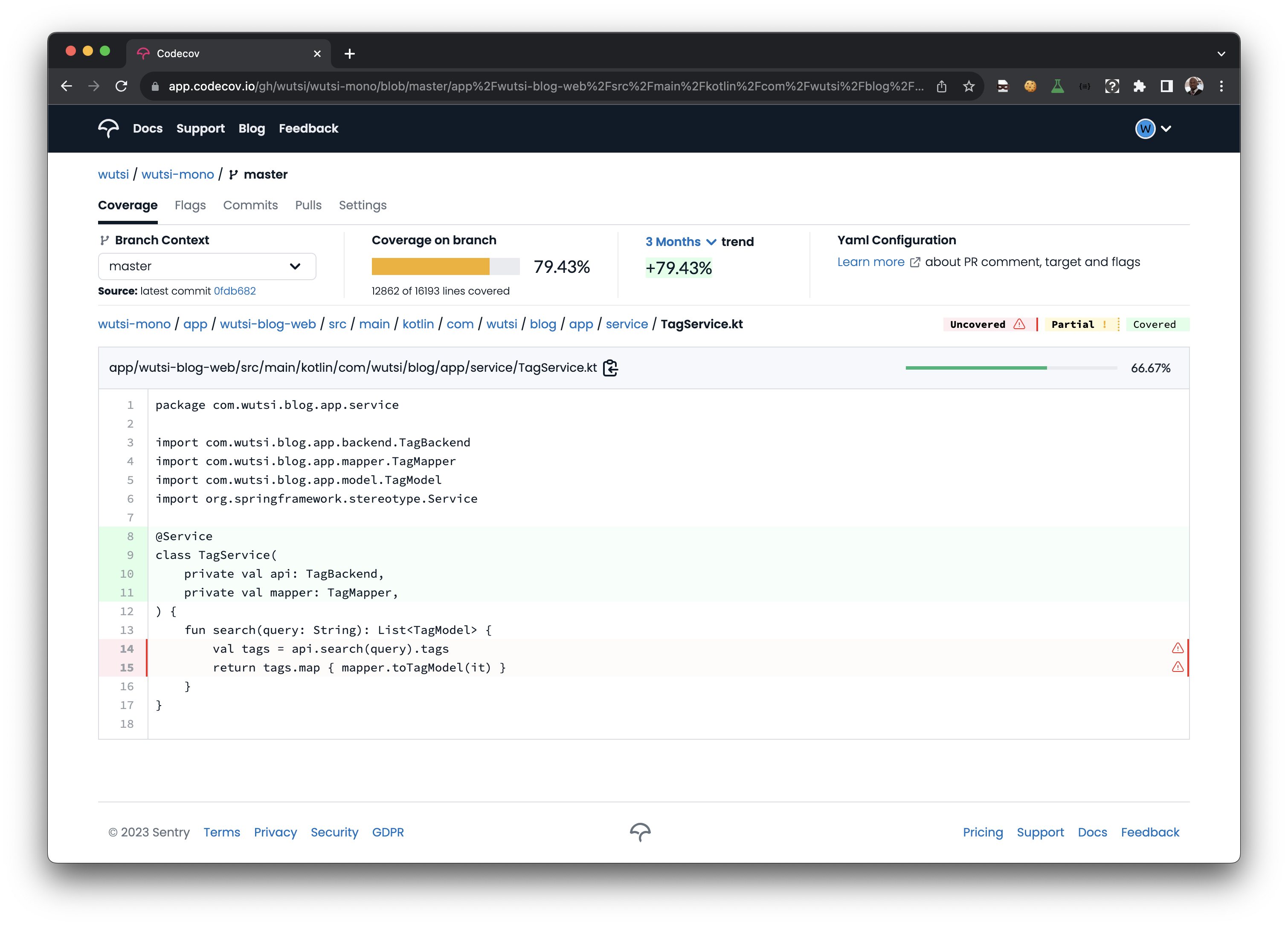Bookmark this page with the star icon
Image resolution: width=1288 pixels, height=926 pixels.
tap(969, 86)
